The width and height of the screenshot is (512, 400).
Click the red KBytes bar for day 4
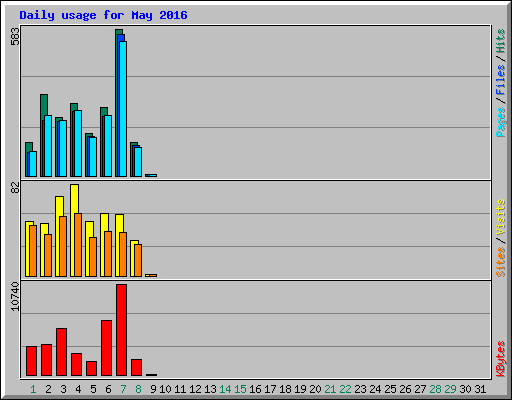77,365
